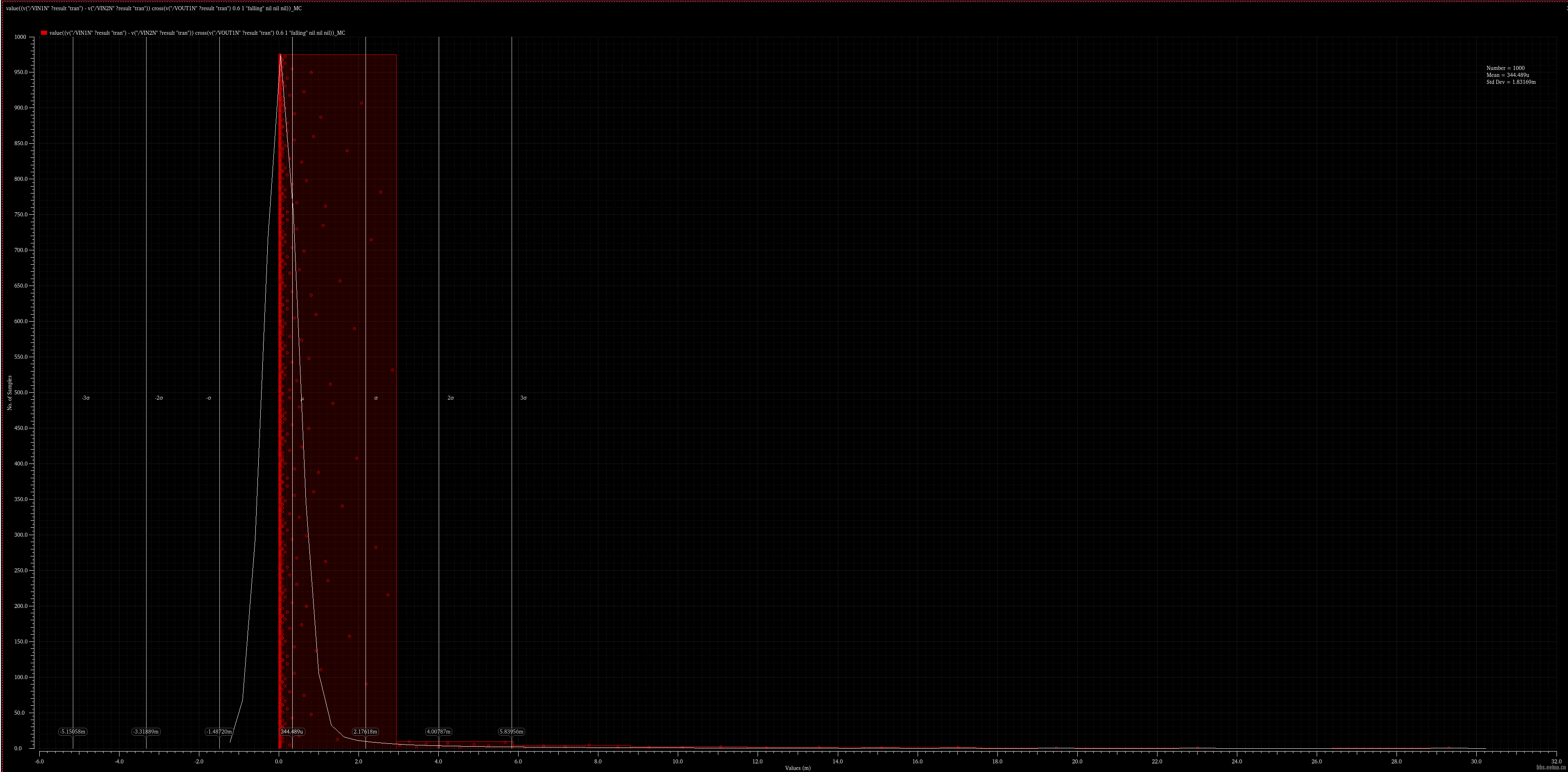This screenshot has height=772, width=1568.
Task: Click the tall red histogram bar
Action: click(x=338, y=401)
